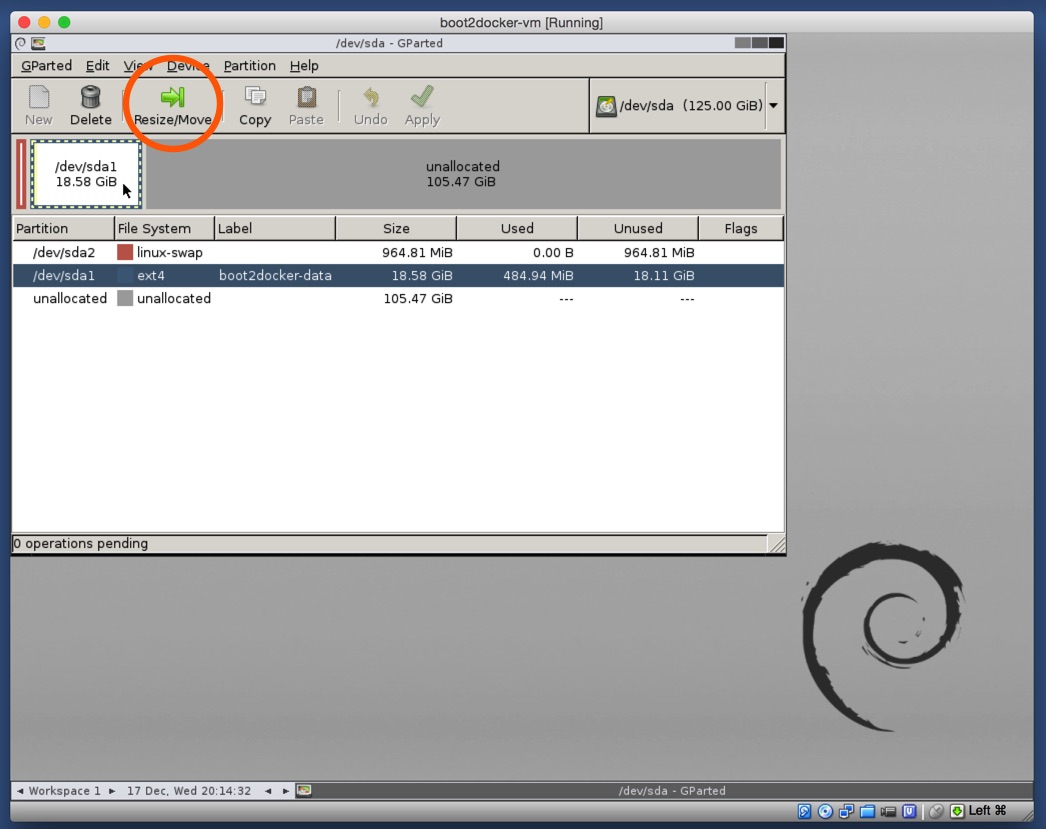This screenshot has height=829, width=1046.
Task: Click the Apply checkmark icon
Action: (422, 97)
